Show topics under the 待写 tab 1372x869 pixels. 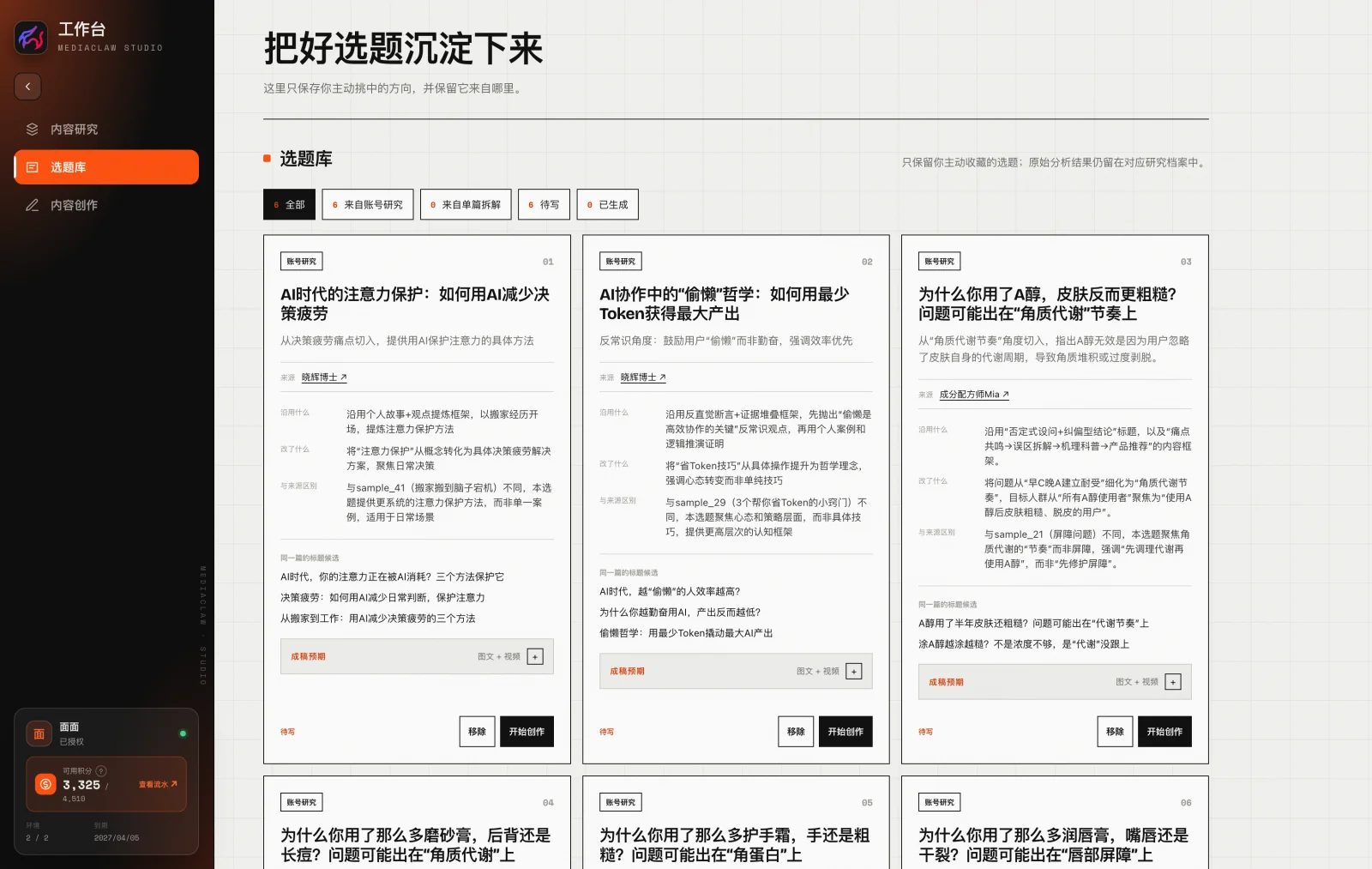click(544, 204)
